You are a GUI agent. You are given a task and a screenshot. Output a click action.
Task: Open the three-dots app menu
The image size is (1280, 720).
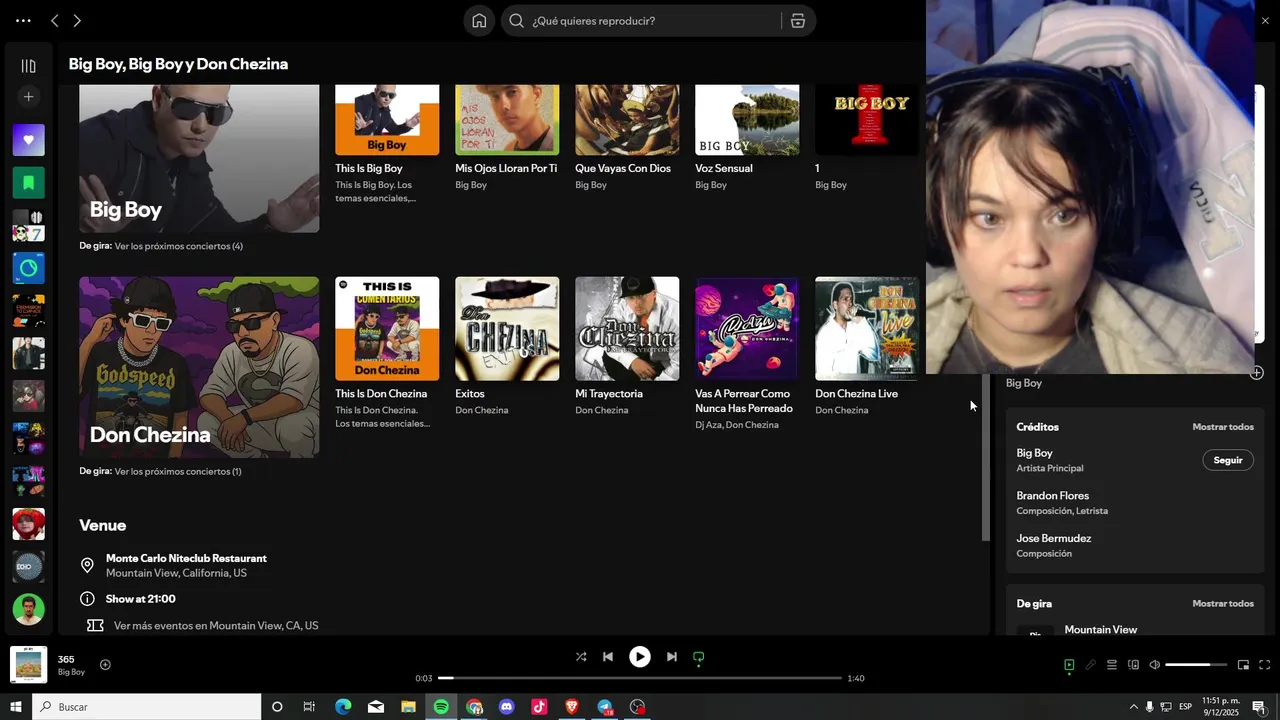pos(23,21)
